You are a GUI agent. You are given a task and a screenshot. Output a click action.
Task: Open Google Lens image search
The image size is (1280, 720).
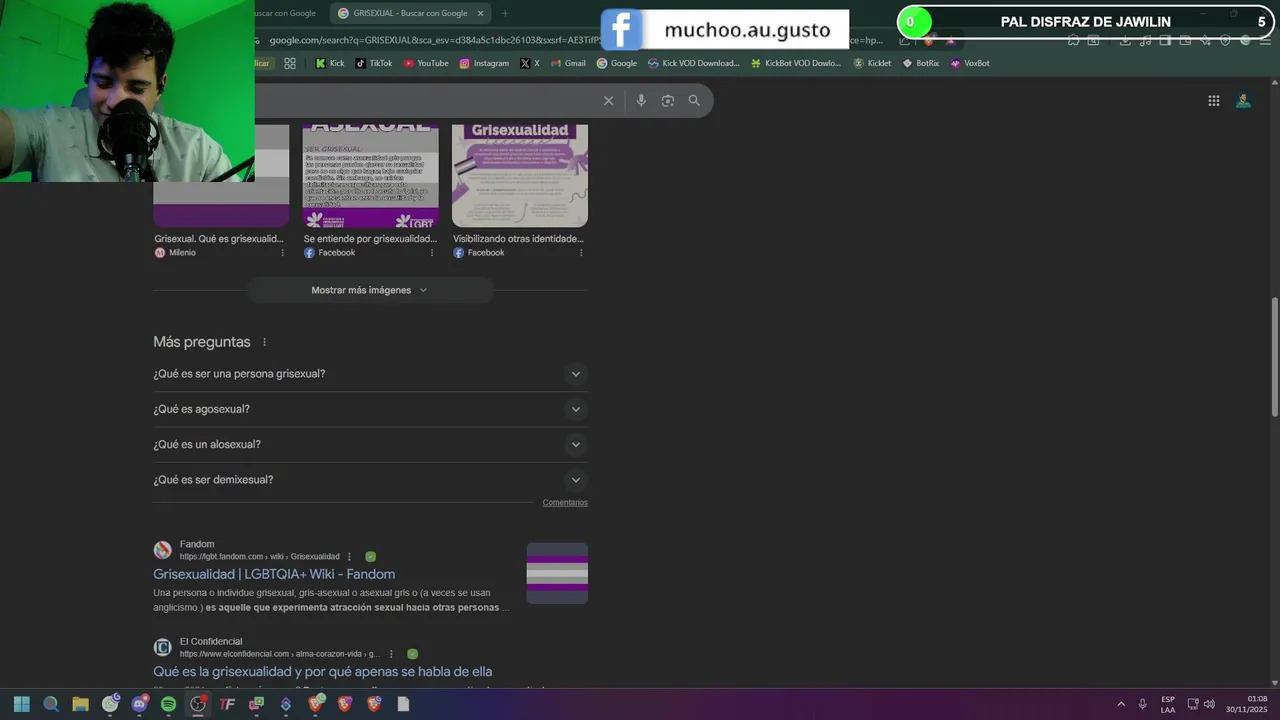point(668,101)
